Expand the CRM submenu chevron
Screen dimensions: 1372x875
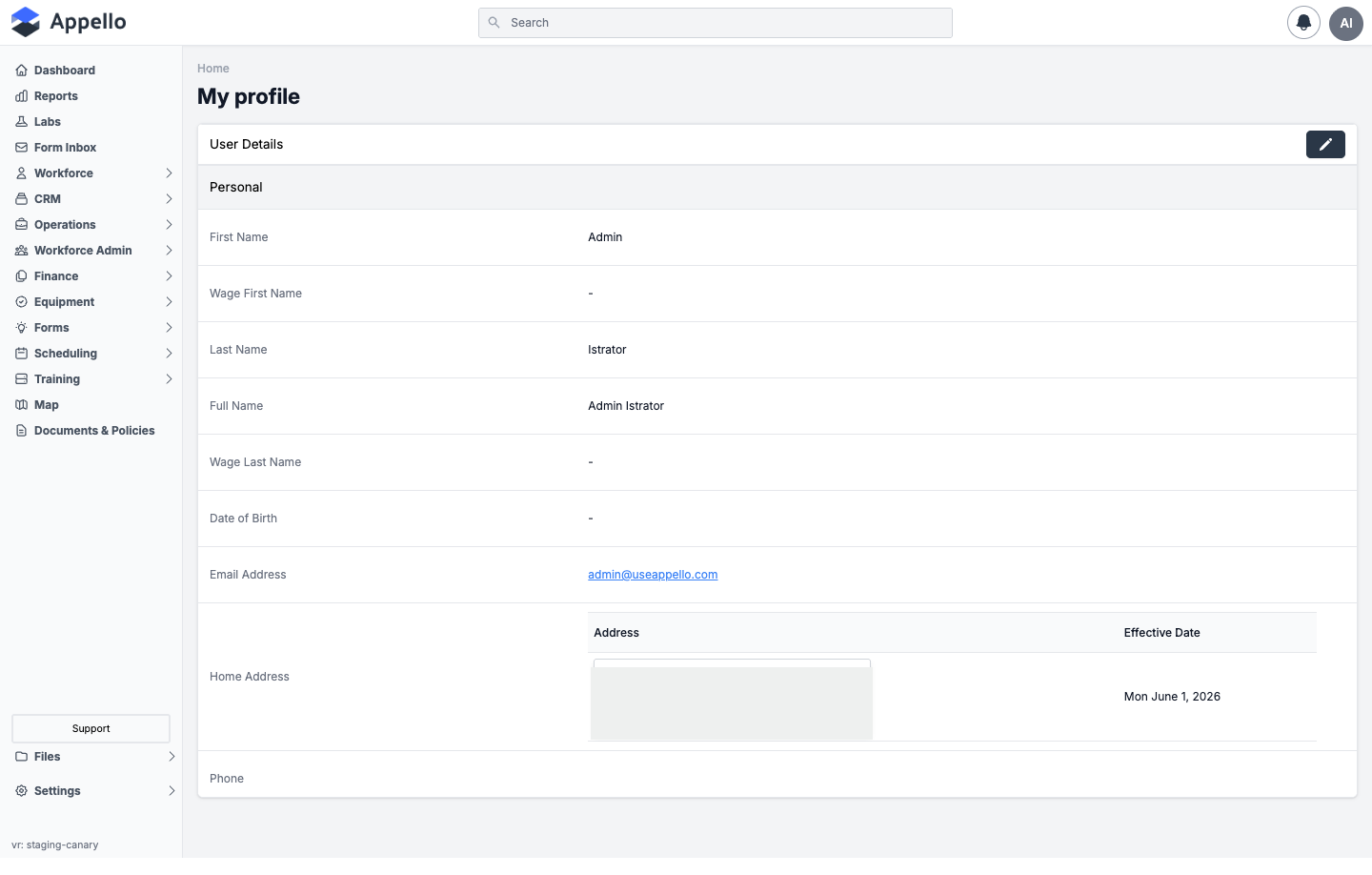pos(169,199)
